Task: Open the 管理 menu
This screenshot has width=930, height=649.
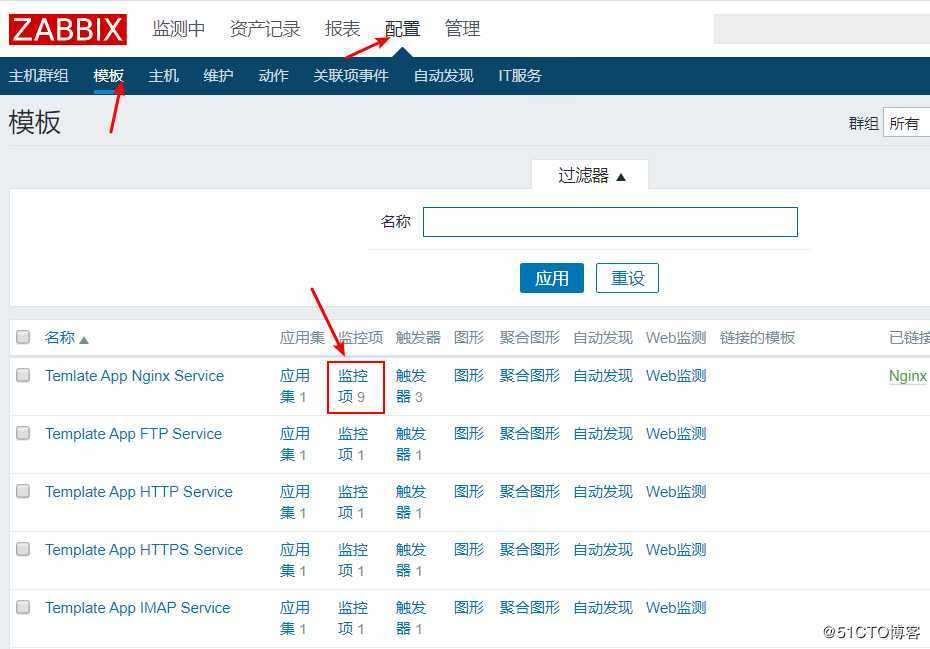Action: pos(462,28)
